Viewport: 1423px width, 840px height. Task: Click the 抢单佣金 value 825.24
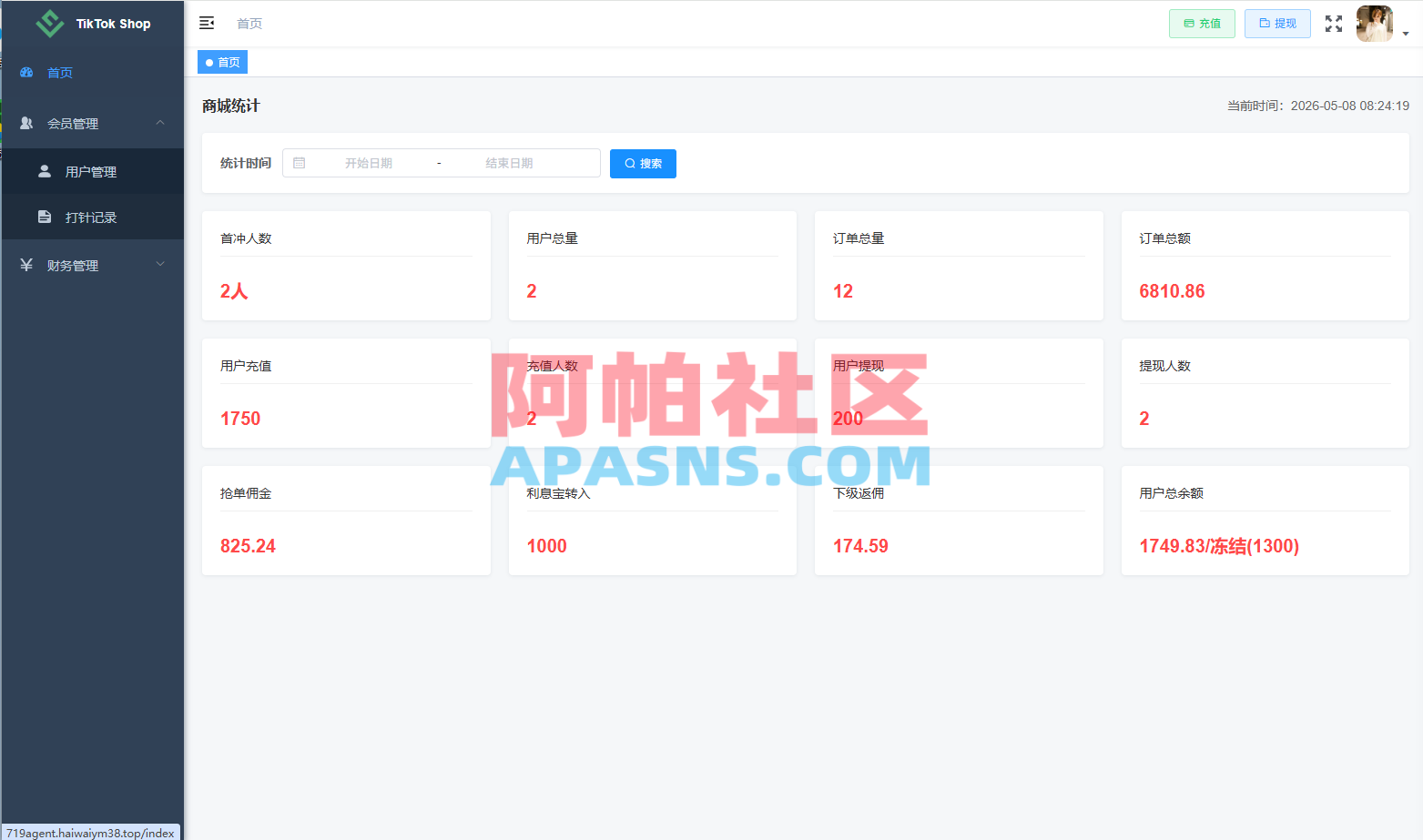[248, 546]
